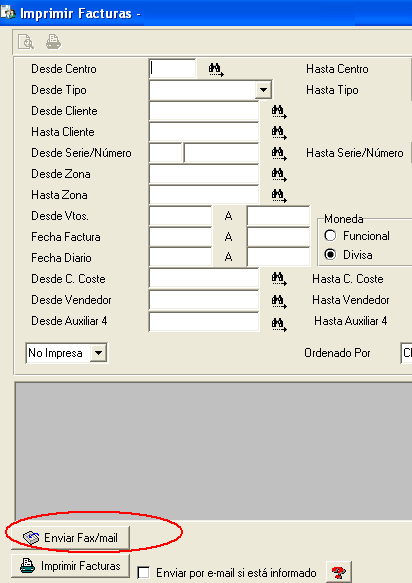Screen dimensions: 412x583
Task: Open the binoculars lookup for Desde Serie/Número
Action: pyautogui.click(x=279, y=153)
